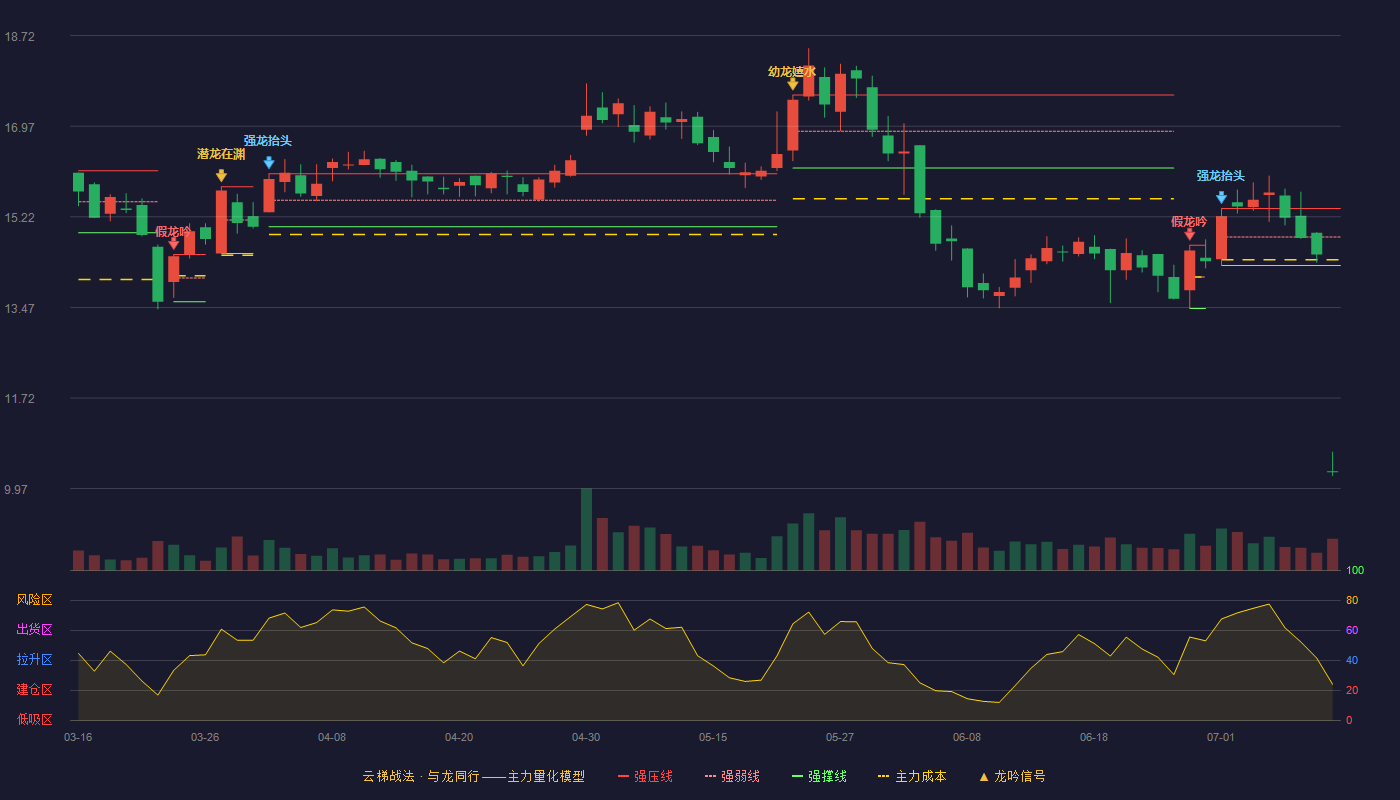Click the 05-27 date axis label
Screen dimensions: 1400x800
pyautogui.click(x=840, y=737)
